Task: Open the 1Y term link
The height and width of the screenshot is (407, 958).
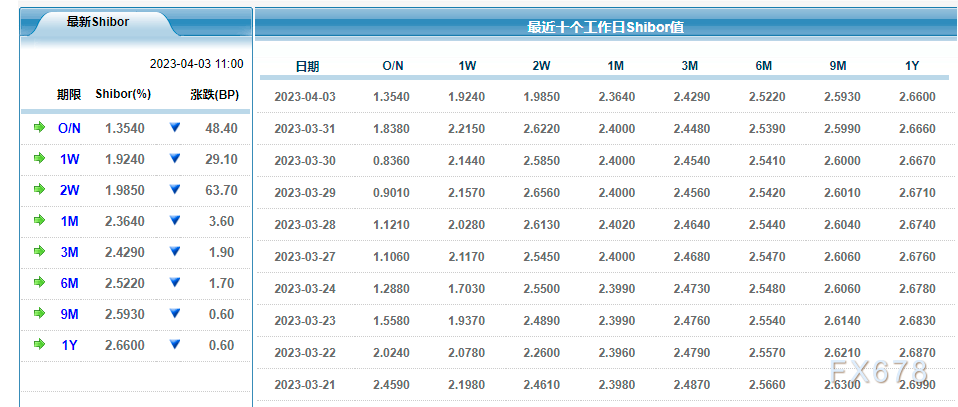Action: tap(69, 345)
